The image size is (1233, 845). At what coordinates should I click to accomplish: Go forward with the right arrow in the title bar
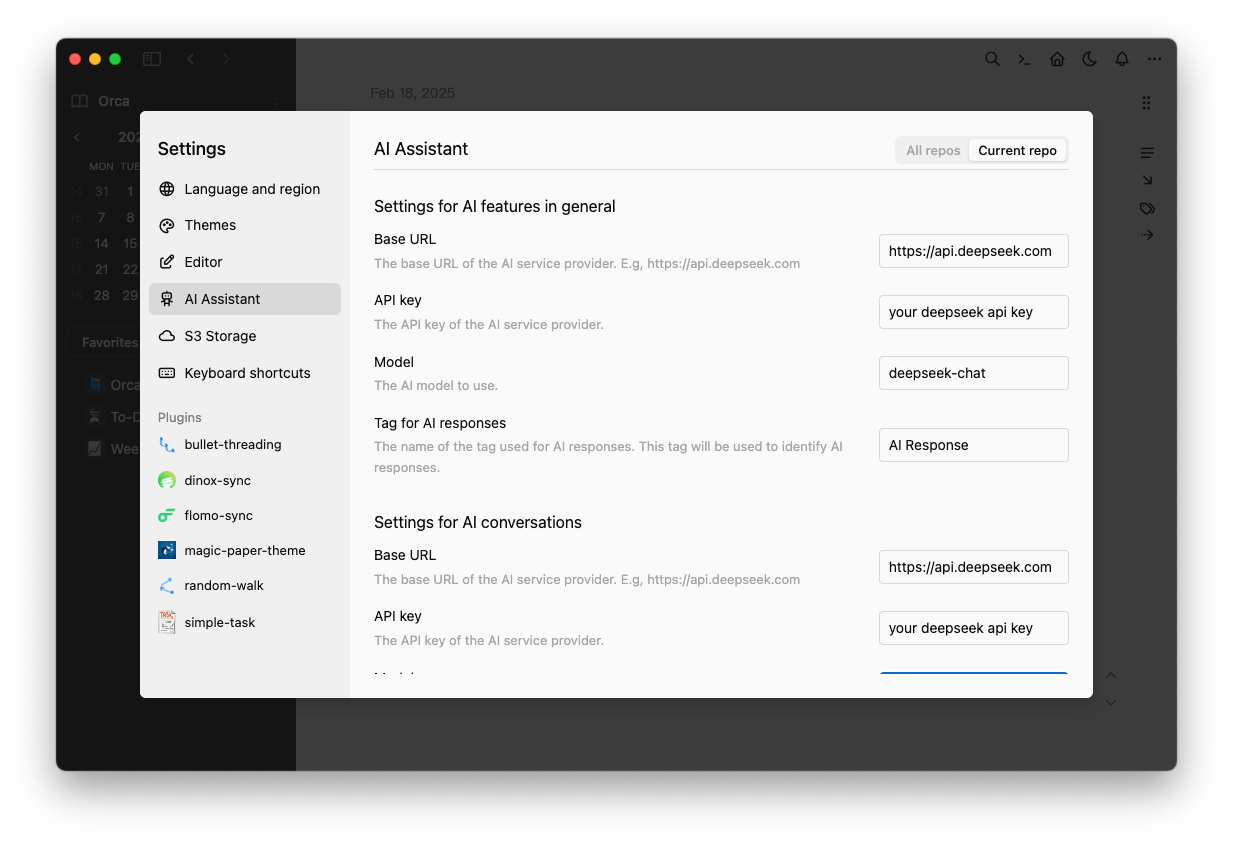(226, 59)
